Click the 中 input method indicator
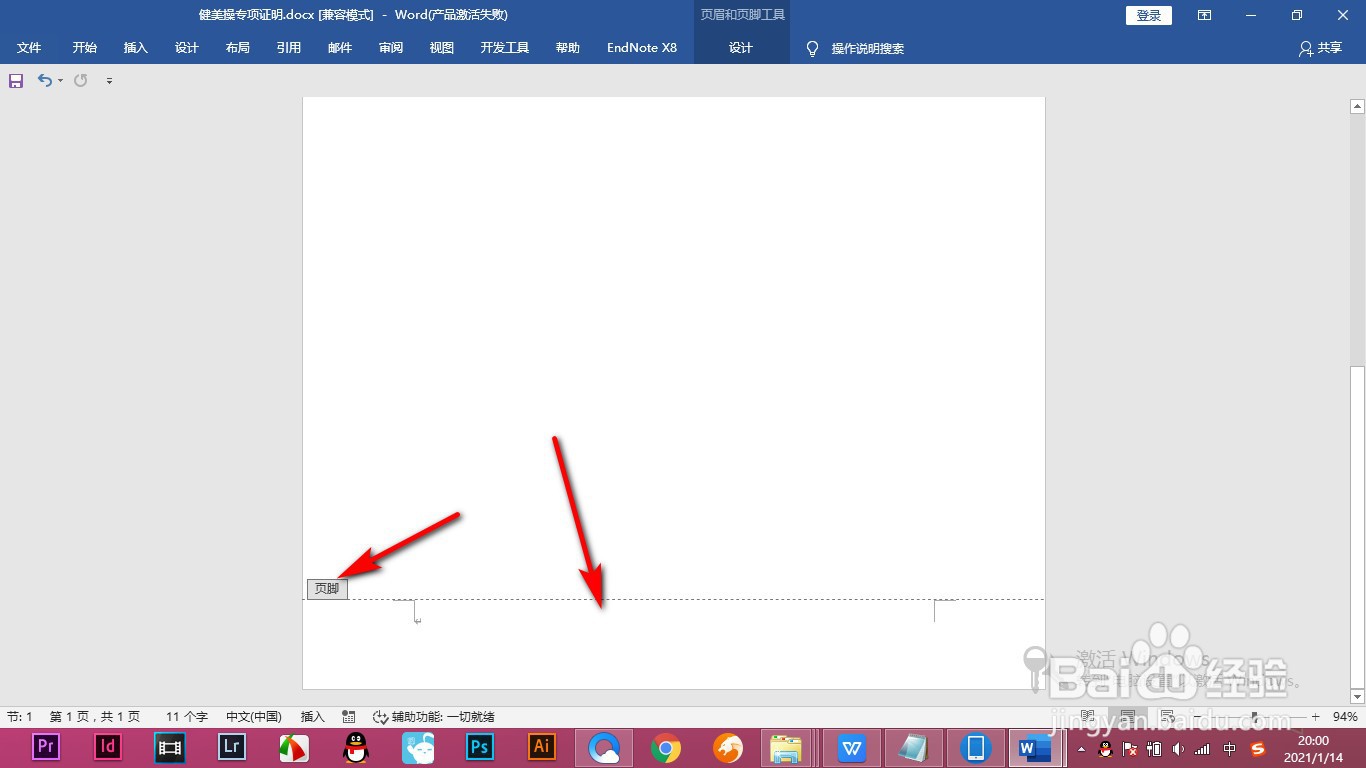This screenshot has height=768, width=1366. (1230, 748)
